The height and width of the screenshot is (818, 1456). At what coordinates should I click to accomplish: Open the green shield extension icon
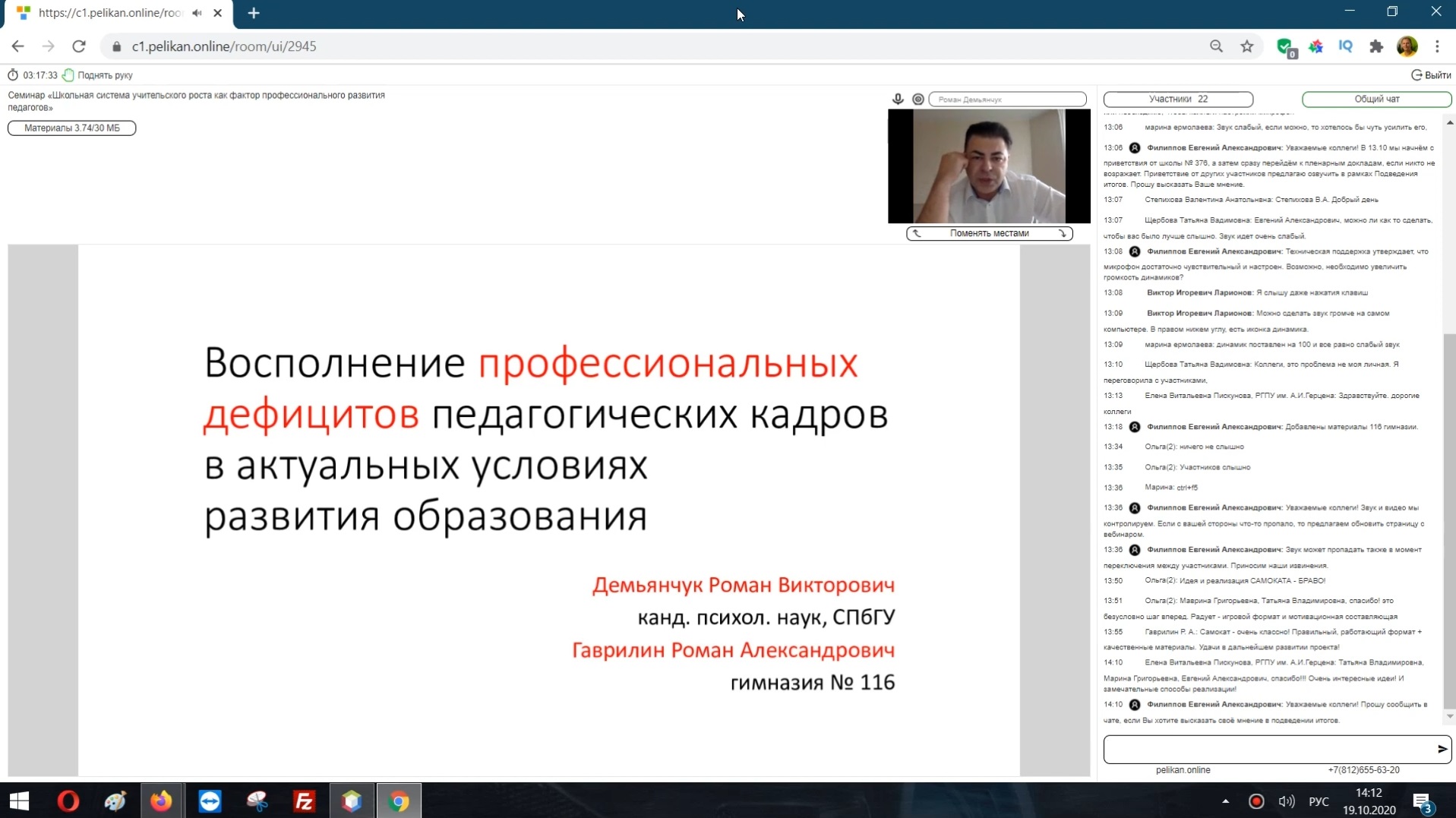(x=1285, y=47)
